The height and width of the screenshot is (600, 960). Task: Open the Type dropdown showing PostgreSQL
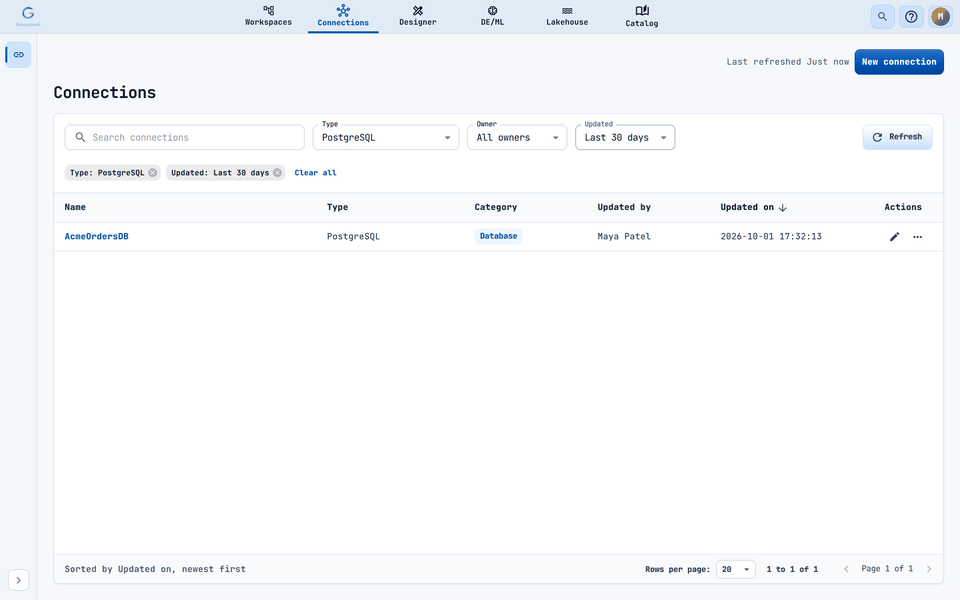(x=386, y=137)
